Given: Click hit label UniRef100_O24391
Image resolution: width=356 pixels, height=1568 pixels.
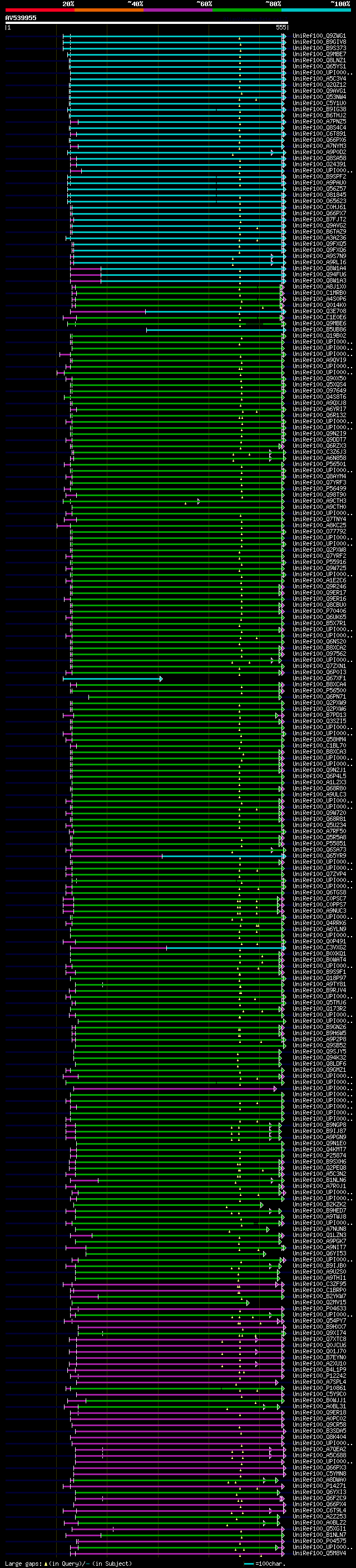Looking at the screenshot, I should [319, 164].
